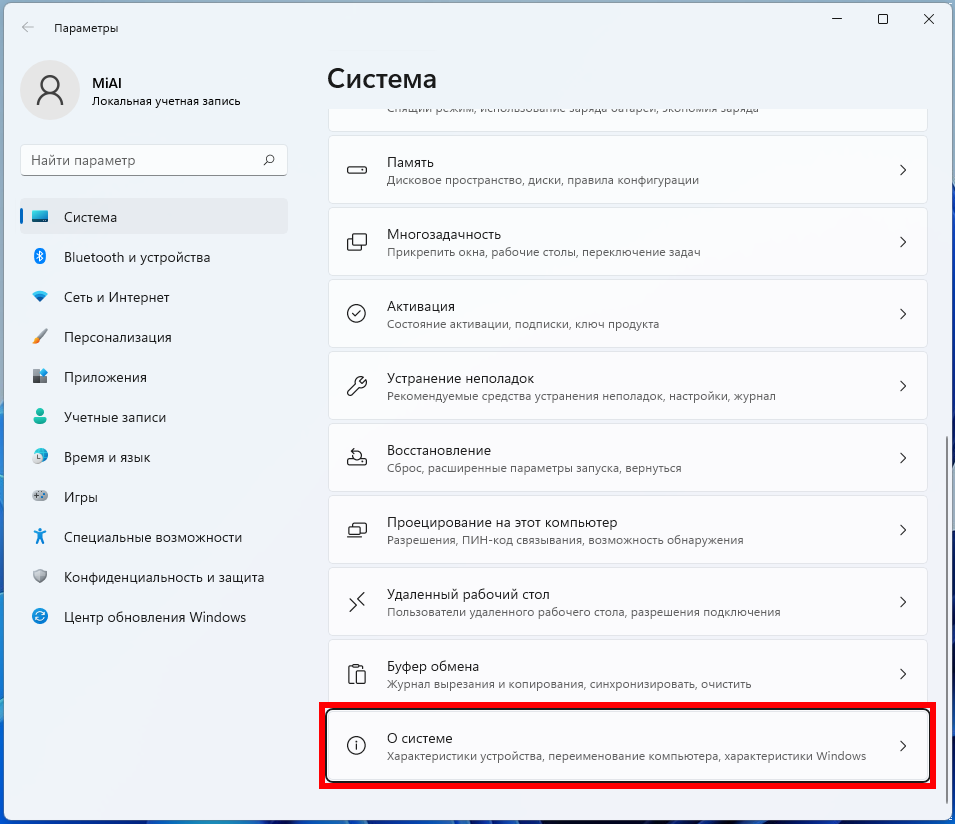
Task: Click the Bluetooth icon in the sidebar
Action: (40, 257)
